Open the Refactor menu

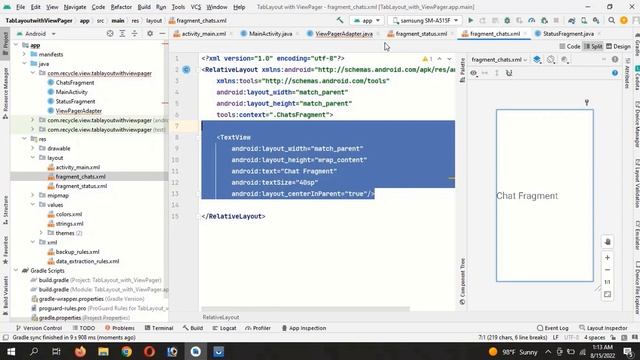pos(121,7)
